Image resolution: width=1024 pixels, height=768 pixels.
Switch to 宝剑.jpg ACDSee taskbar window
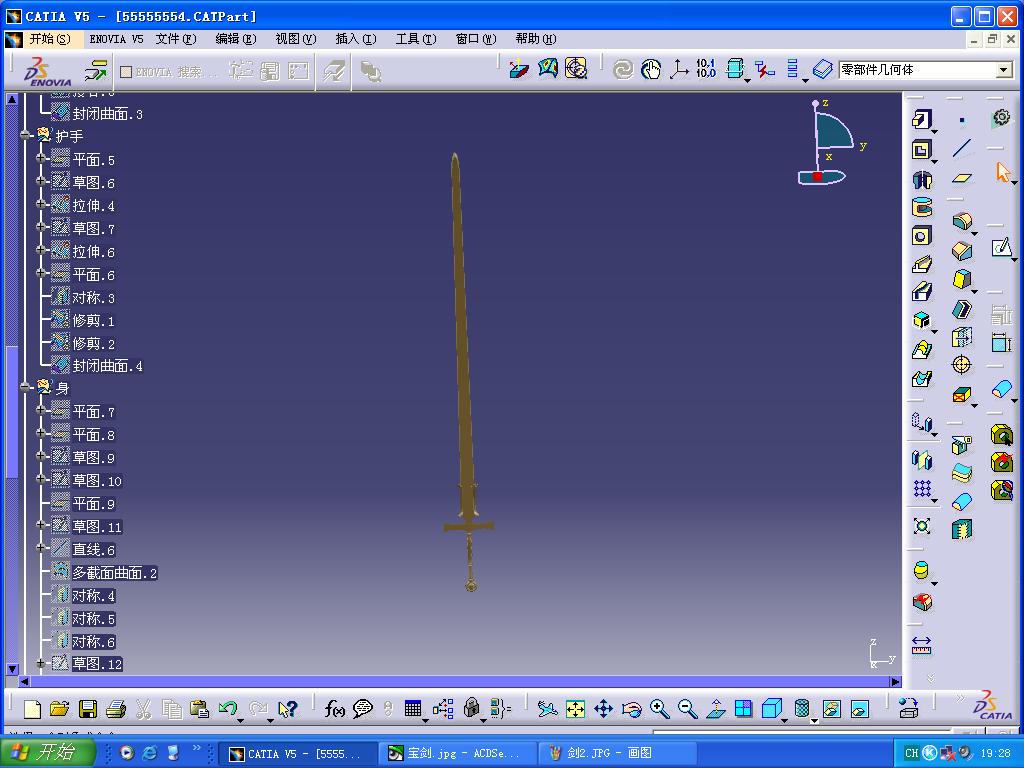[x=458, y=754]
